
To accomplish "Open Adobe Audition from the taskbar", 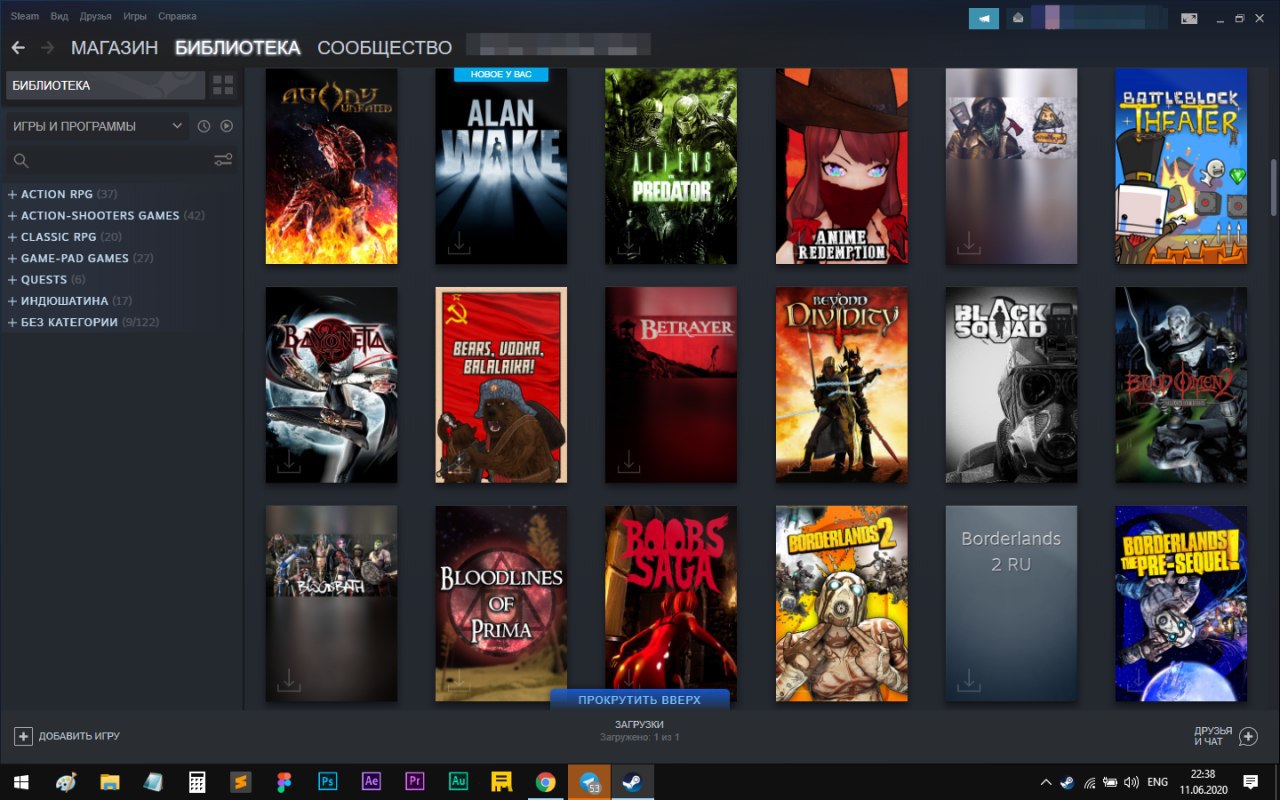I will [459, 781].
